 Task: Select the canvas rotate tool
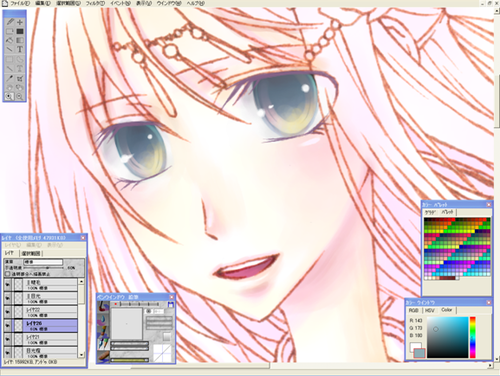pyautogui.click(x=20, y=87)
